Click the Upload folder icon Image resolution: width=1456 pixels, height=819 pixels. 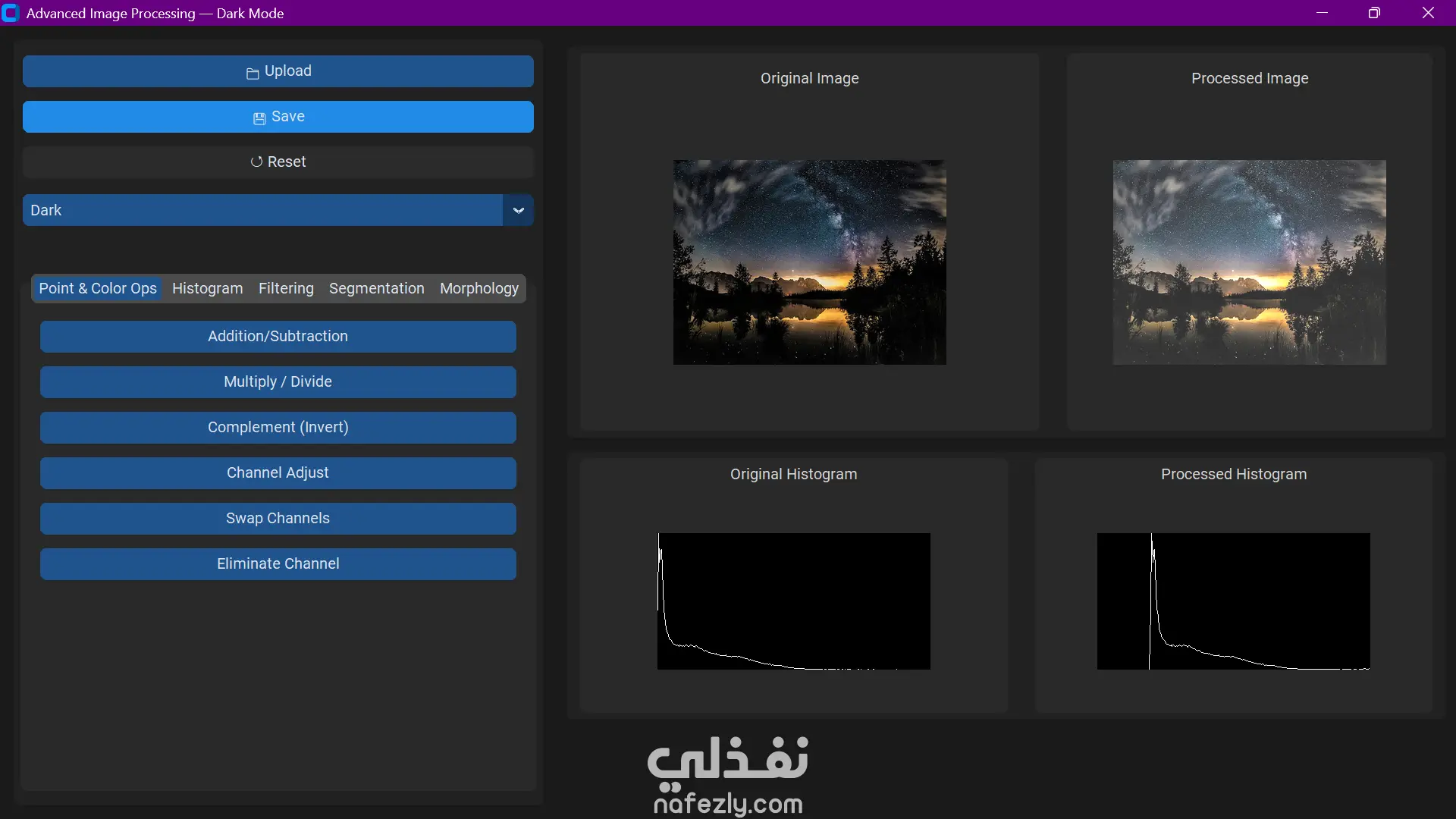point(253,73)
